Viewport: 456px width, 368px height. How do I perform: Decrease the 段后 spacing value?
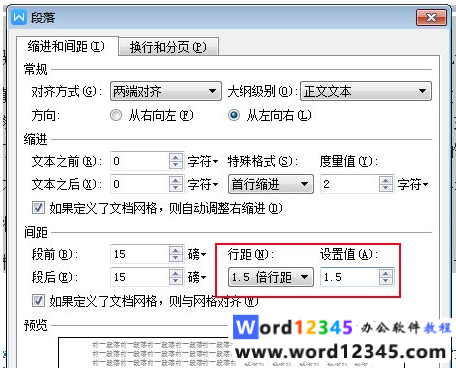(x=176, y=281)
